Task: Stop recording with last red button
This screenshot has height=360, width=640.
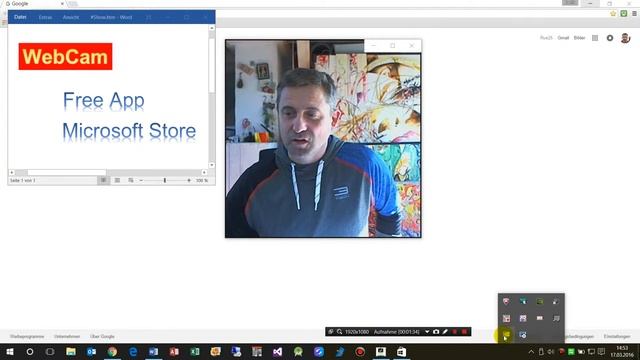Action: (464, 332)
